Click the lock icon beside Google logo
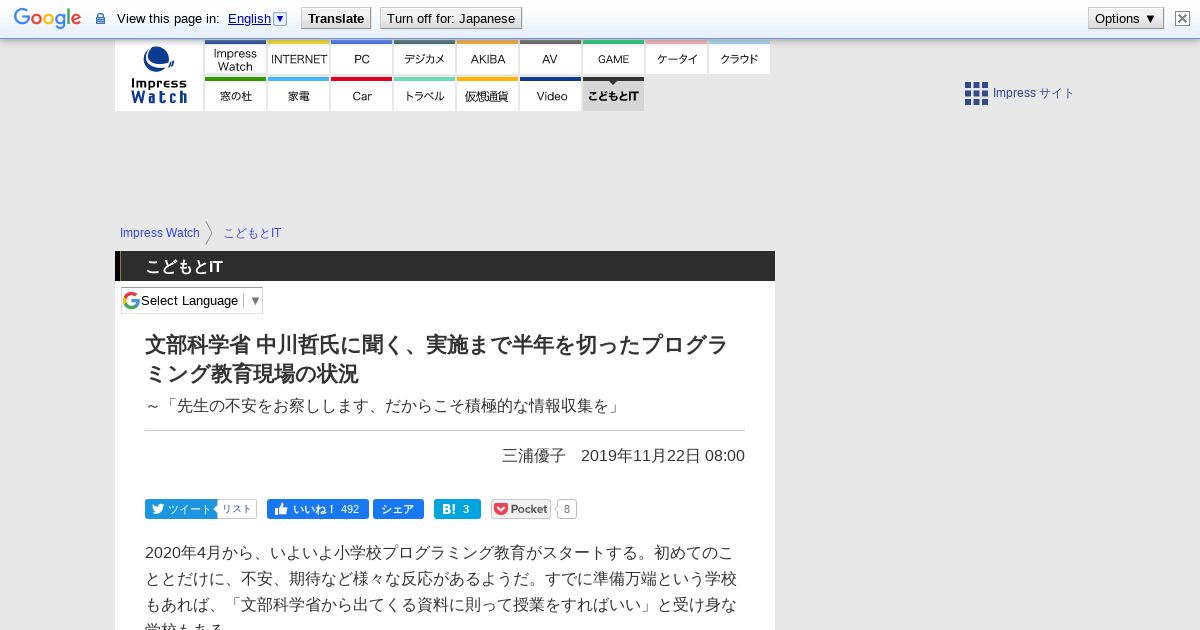 click(x=100, y=19)
